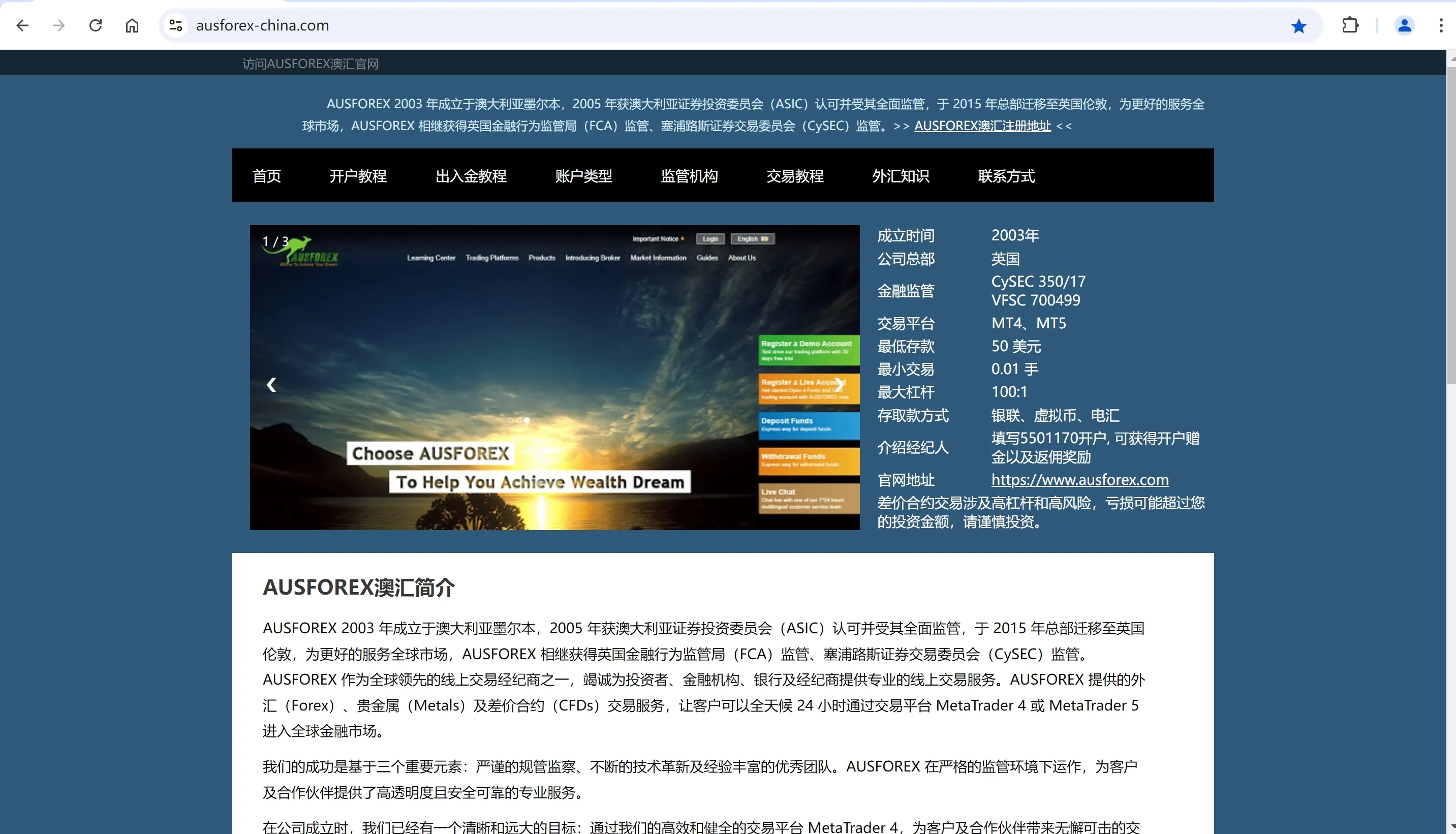Click the MT4、MT5 value
This screenshot has width=1456, height=834.
(1028, 323)
